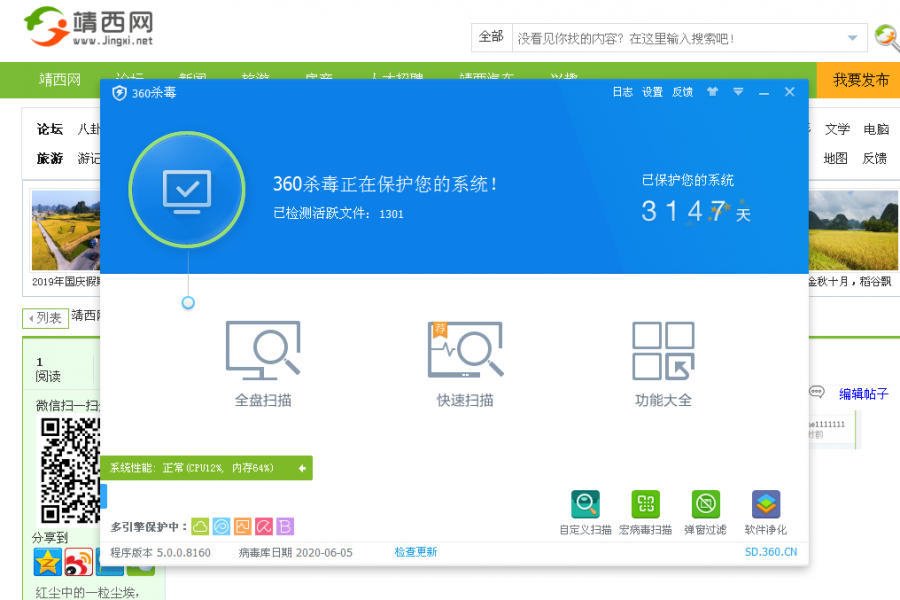Click the 系统性能 status bar text

pyautogui.click(x=192, y=468)
